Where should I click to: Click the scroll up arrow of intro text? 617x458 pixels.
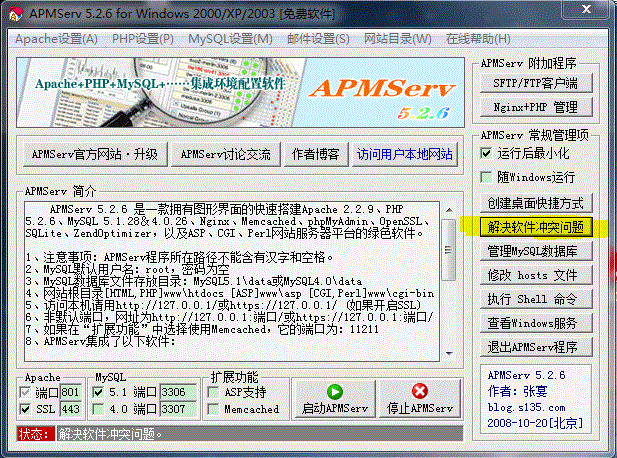pos(449,210)
